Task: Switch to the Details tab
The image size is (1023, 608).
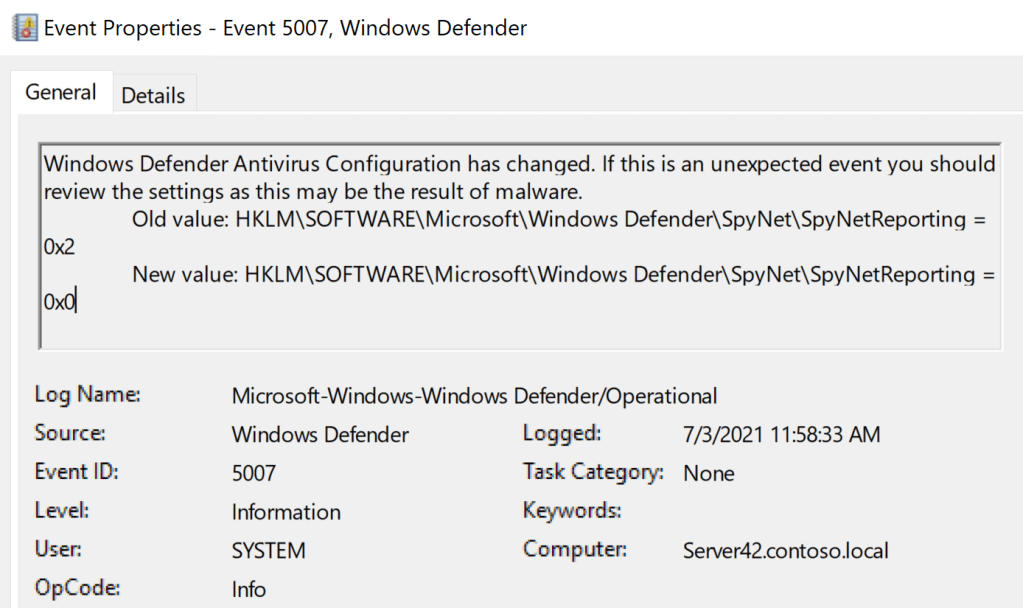Action: click(153, 95)
